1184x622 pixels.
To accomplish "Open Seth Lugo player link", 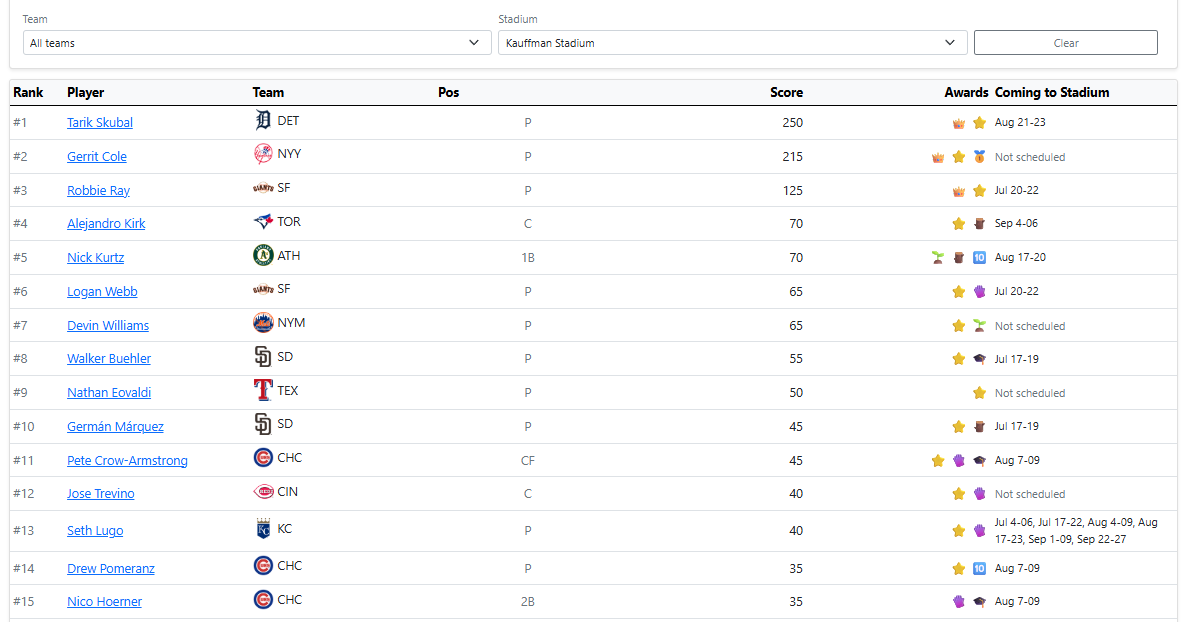I will 94,531.
